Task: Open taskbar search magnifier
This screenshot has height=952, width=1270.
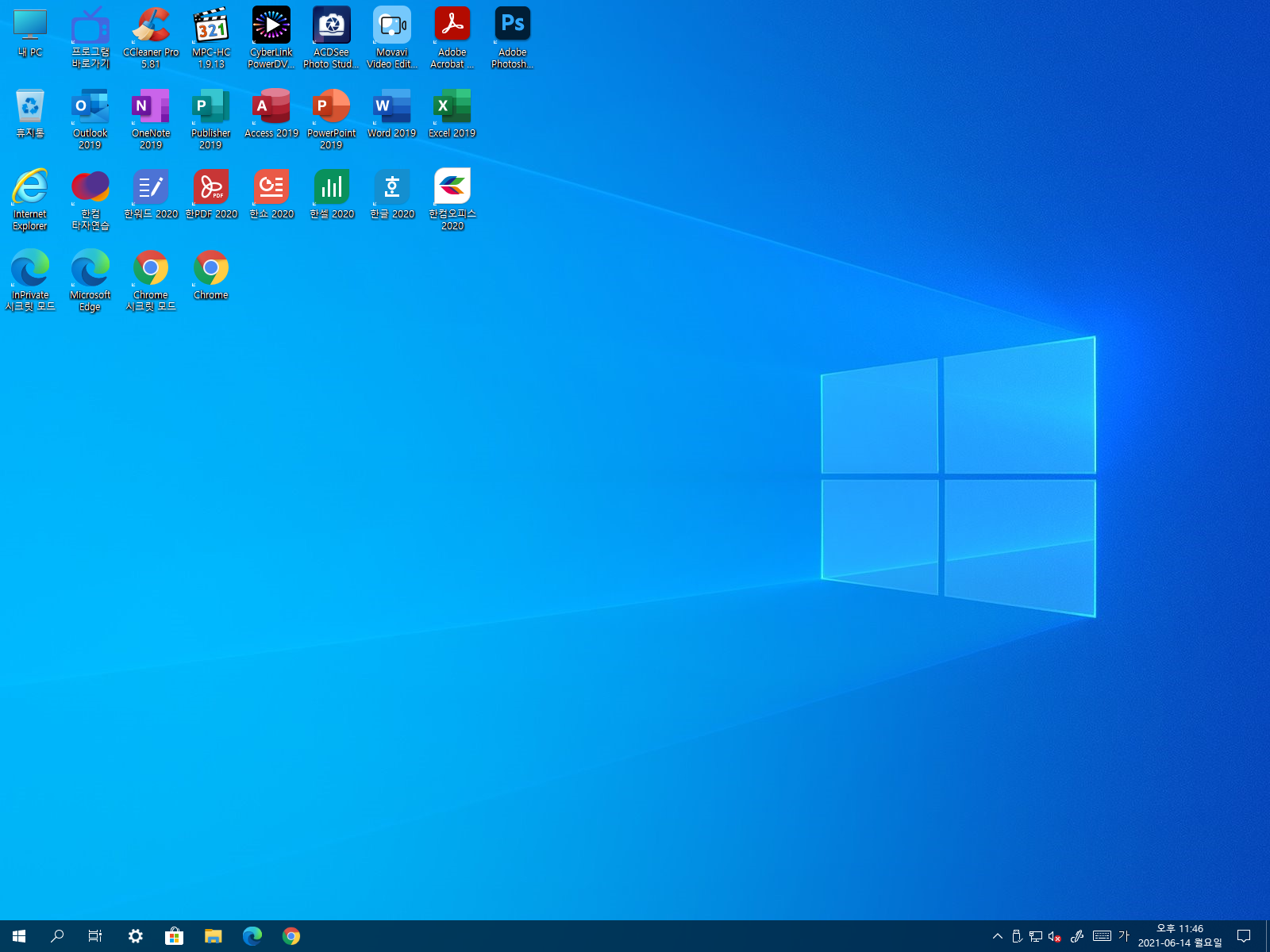Action: (57, 936)
